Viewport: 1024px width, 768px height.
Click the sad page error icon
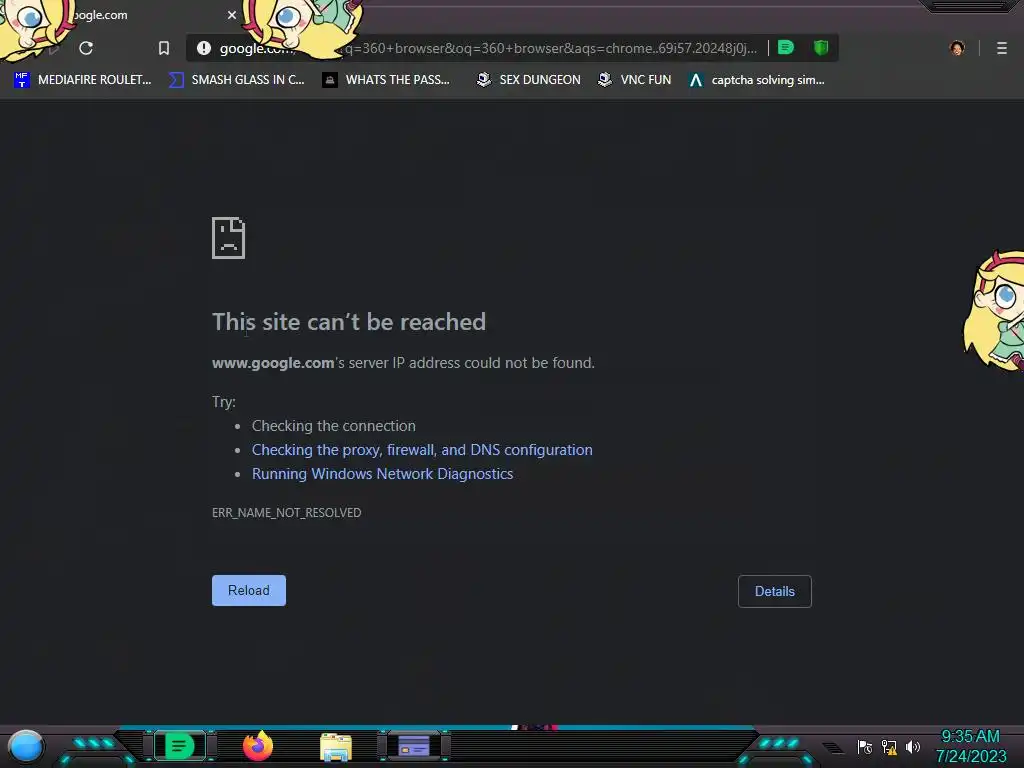pyautogui.click(x=229, y=238)
